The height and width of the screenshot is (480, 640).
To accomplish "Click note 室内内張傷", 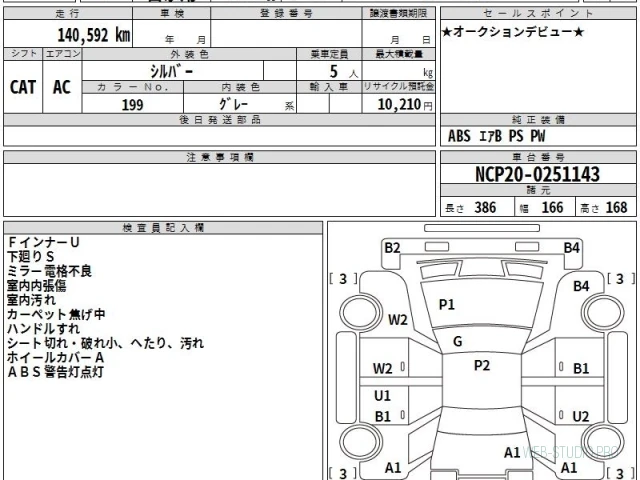I will [37, 286].
